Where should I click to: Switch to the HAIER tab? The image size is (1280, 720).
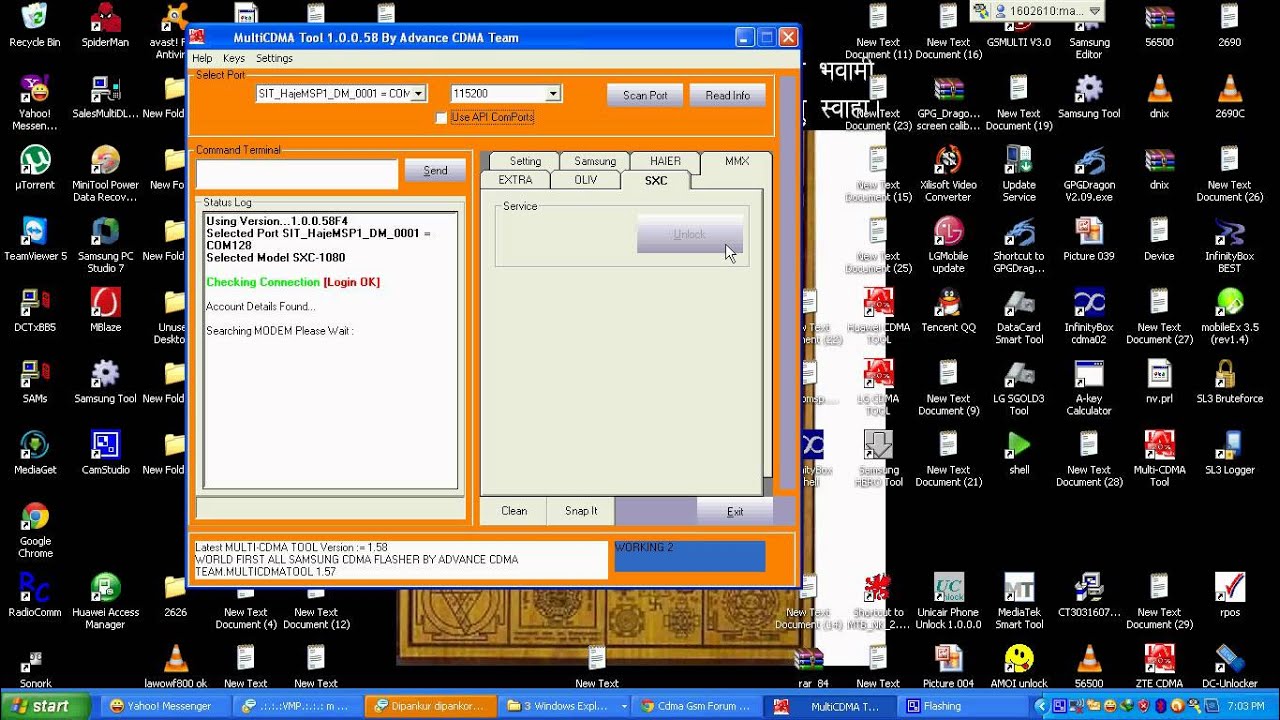pos(665,161)
